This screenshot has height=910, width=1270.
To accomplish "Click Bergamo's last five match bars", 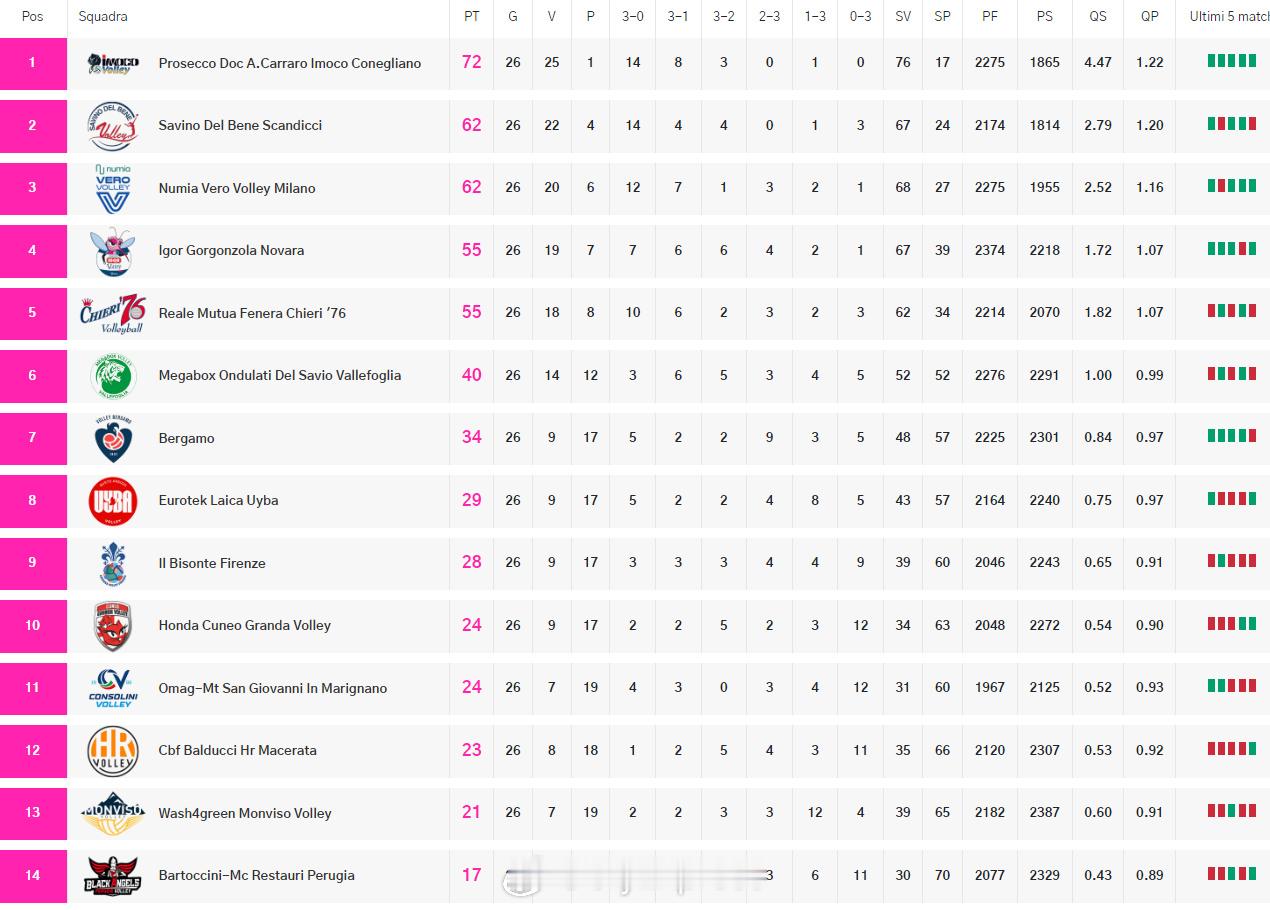I will point(1232,436).
